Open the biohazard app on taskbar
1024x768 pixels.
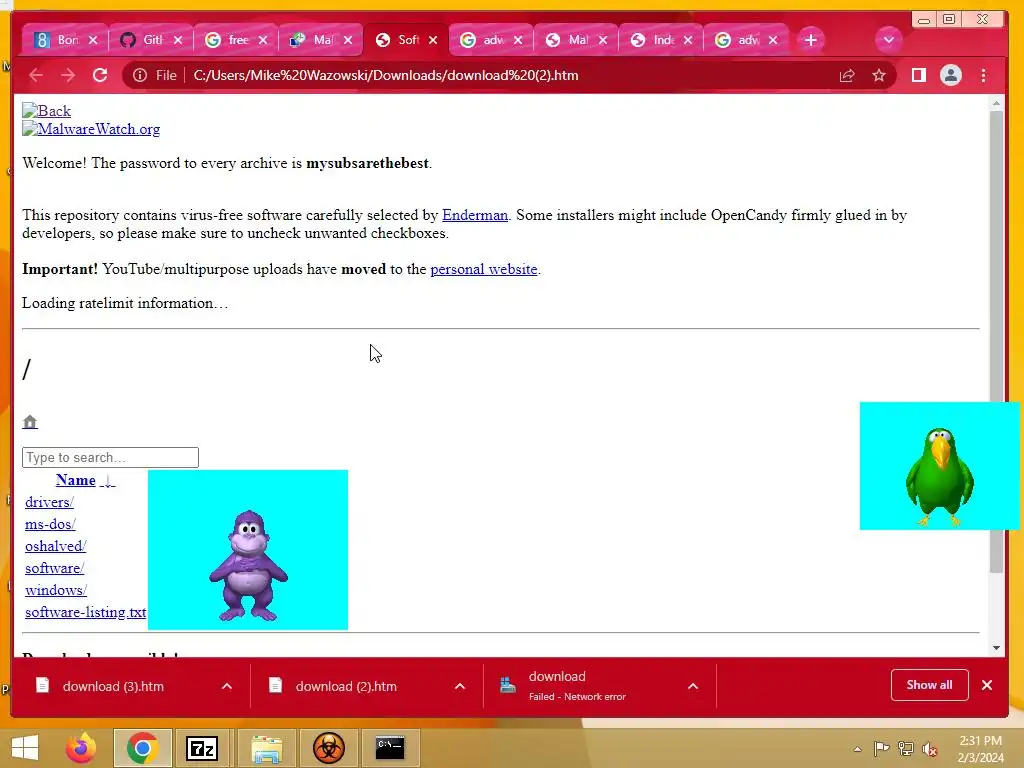pos(328,748)
